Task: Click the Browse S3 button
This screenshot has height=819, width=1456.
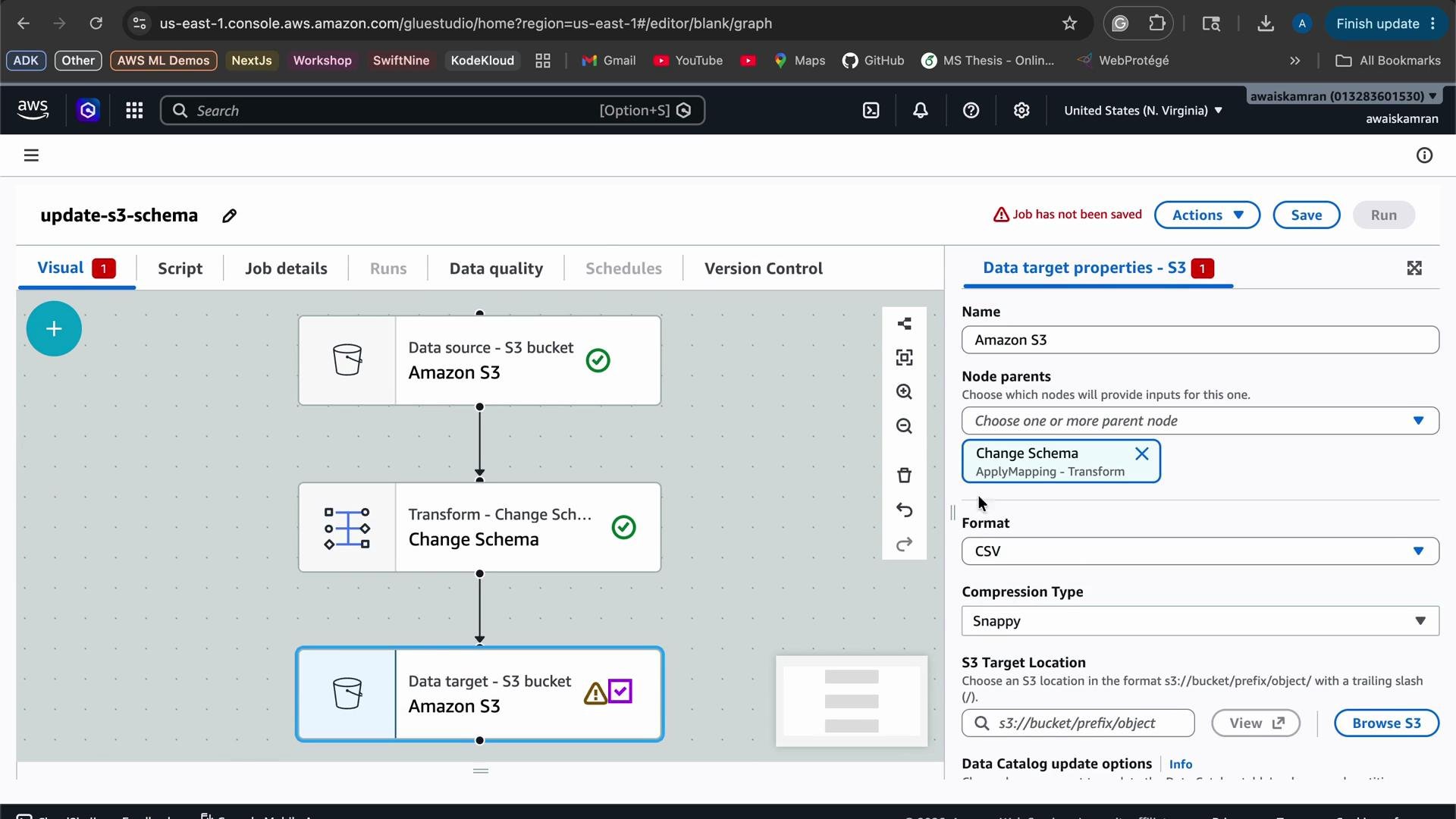Action: click(x=1386, y=724)
